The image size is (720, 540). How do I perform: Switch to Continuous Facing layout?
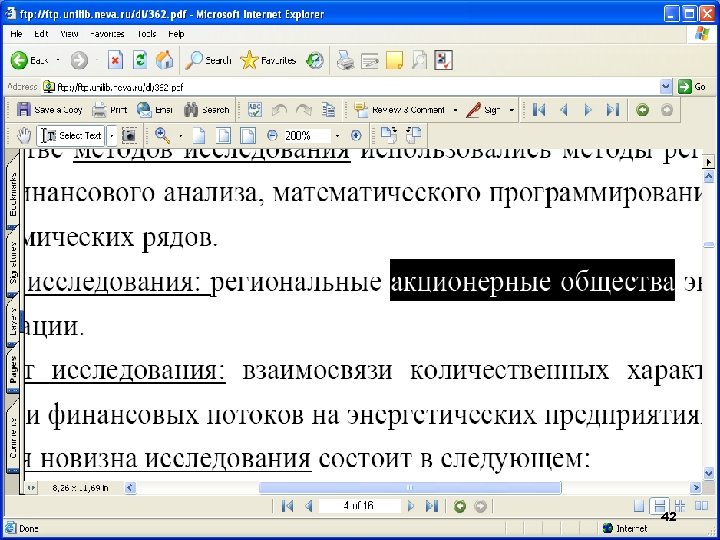click(680, 506)
